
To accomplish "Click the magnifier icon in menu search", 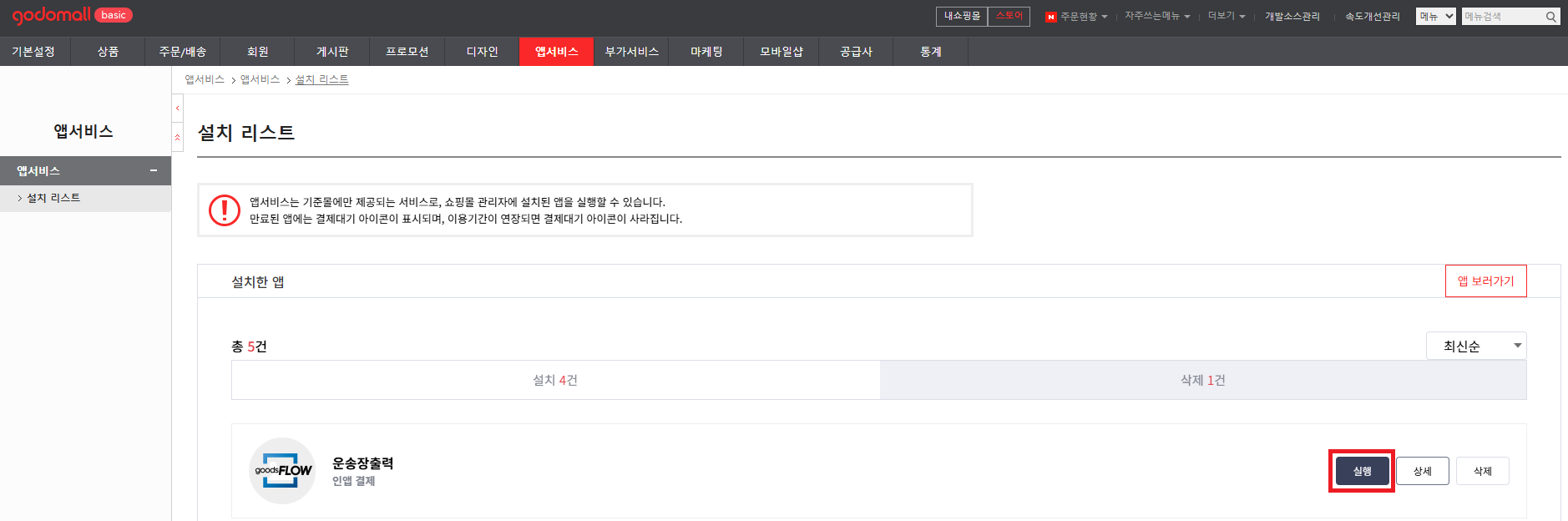I will click(x=1550, y=17).
